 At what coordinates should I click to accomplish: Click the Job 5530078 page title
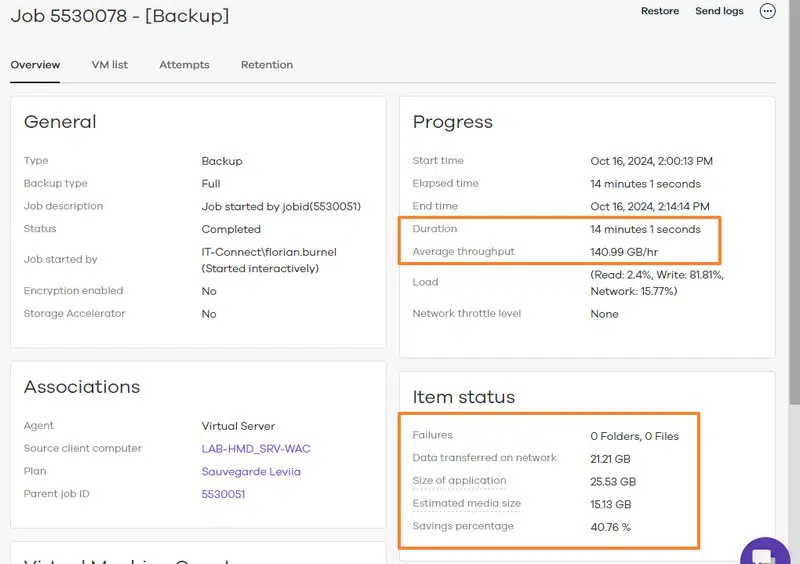pyautogui.click(x=120, y=15)
